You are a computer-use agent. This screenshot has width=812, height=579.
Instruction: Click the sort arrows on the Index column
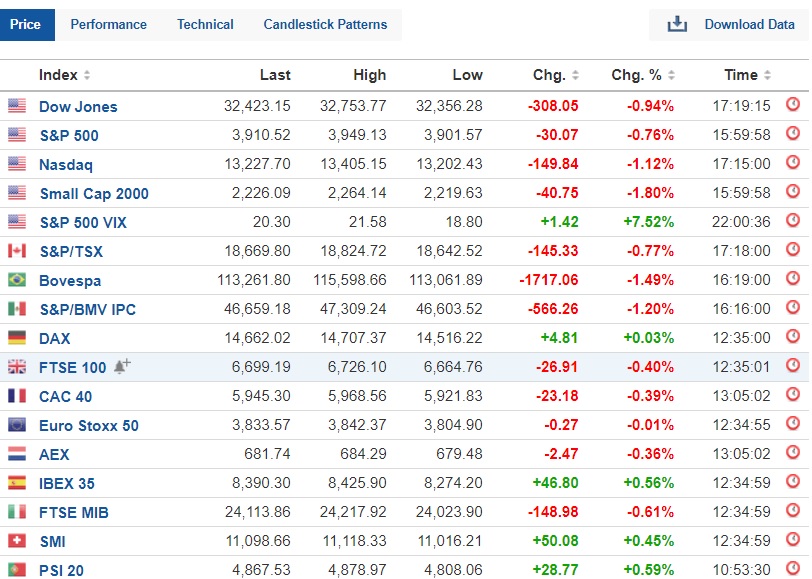tap(87, 74)
